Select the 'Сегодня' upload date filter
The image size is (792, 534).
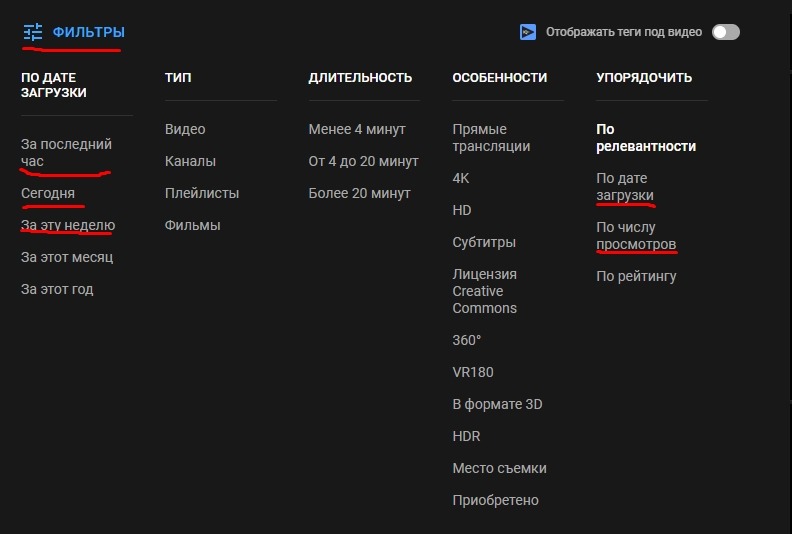tap(48, 193)
